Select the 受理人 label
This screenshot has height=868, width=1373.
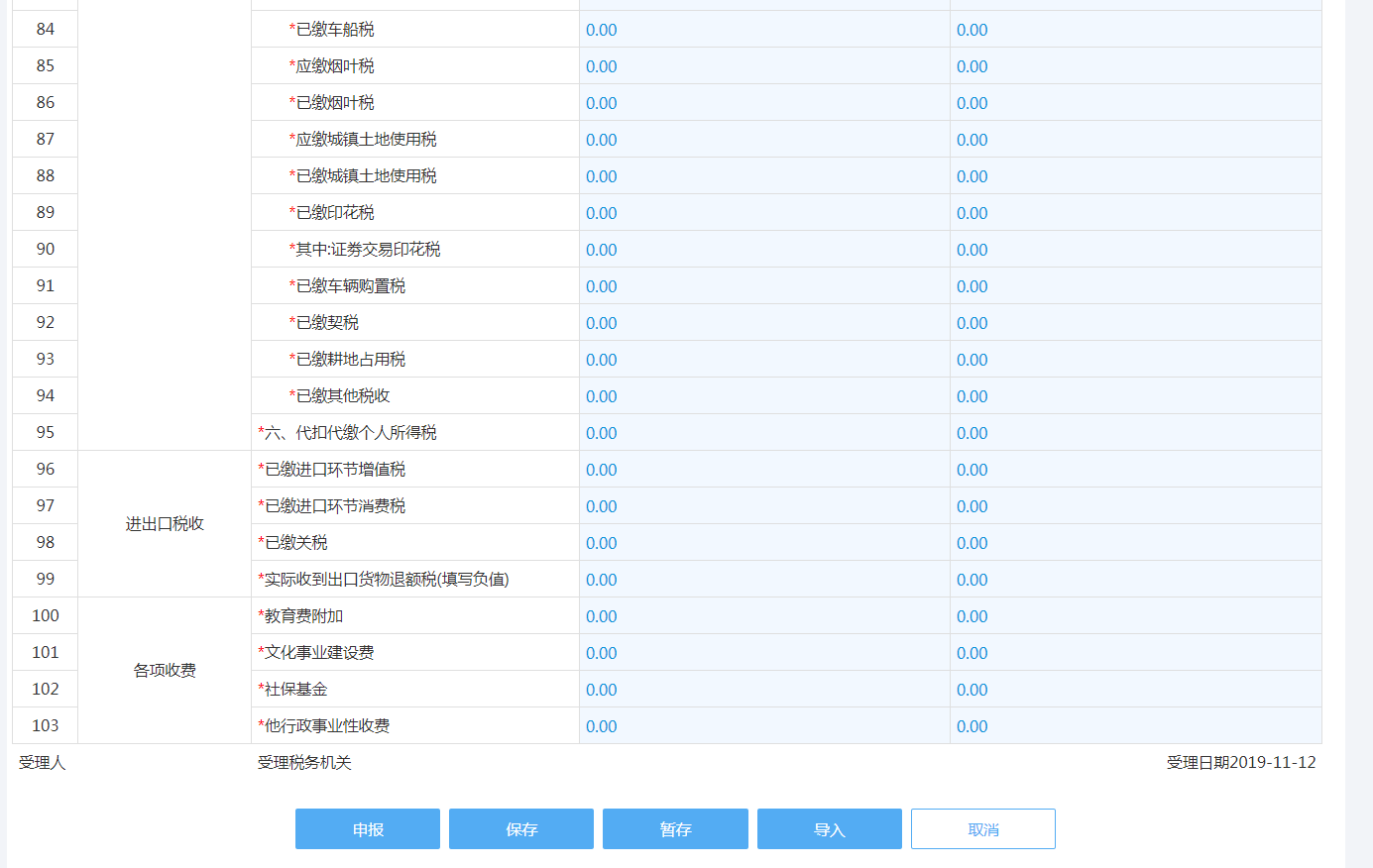pyautogui.click(x=42, y=763)
